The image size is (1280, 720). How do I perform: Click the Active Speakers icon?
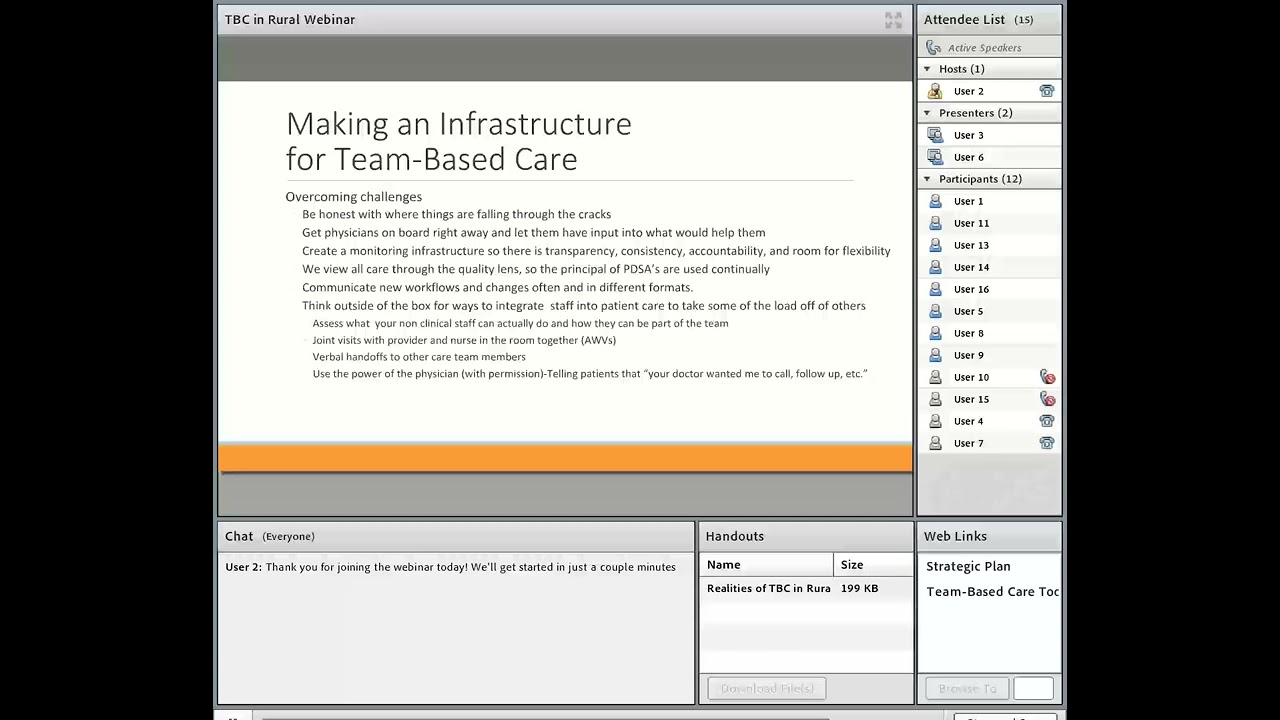tap(934, 47)
